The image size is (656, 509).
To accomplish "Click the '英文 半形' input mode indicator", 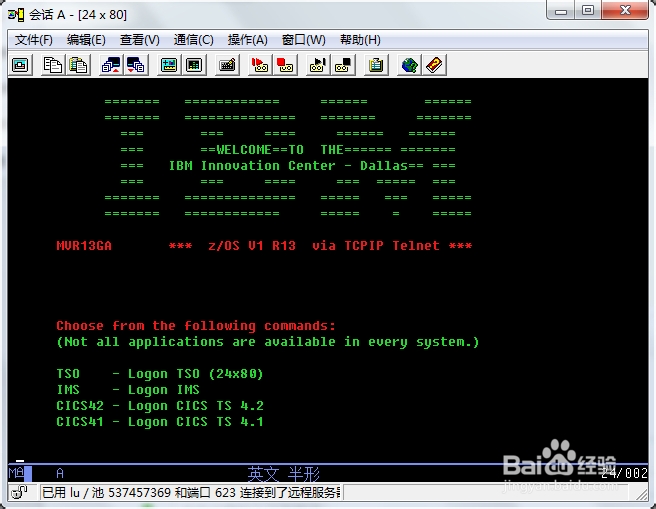I will [283, 474].
